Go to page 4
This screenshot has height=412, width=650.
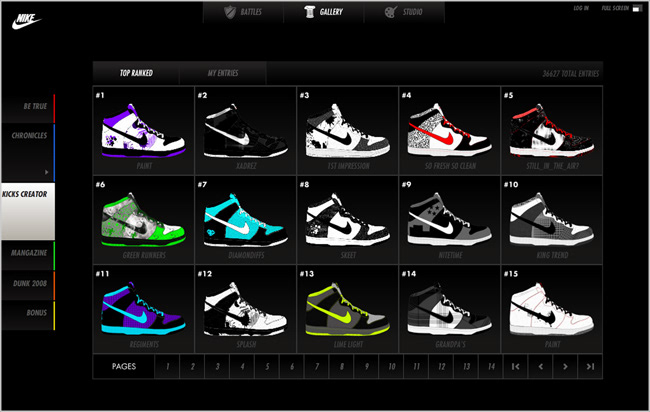(x=242, y=366)
